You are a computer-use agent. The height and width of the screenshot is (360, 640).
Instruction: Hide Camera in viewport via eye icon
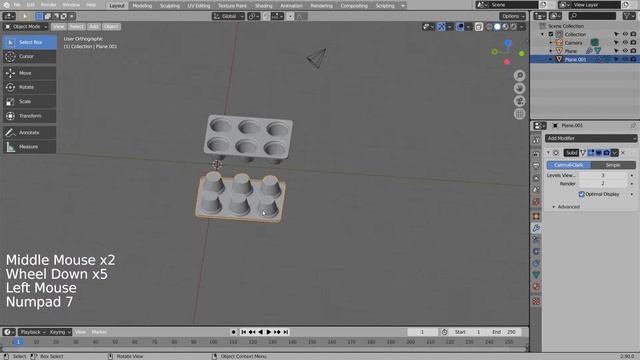point(625,42)
